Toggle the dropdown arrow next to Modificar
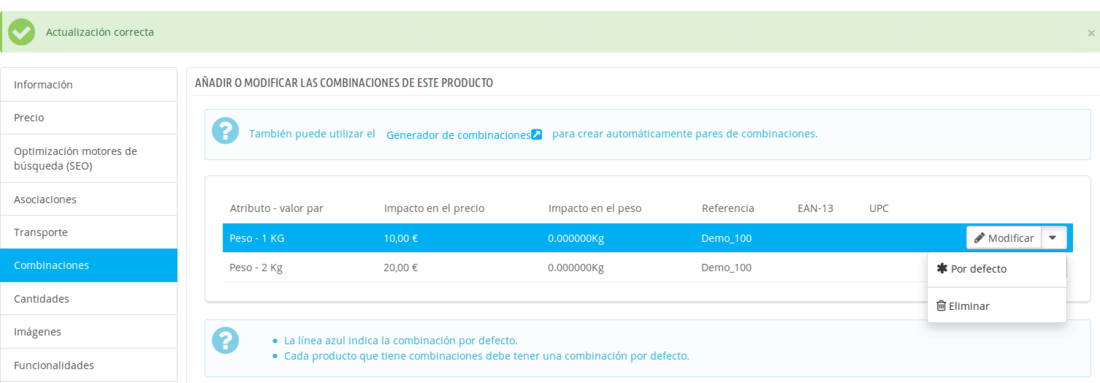Viewport: 1100px width, 383px height. (x=1054, y=238)
